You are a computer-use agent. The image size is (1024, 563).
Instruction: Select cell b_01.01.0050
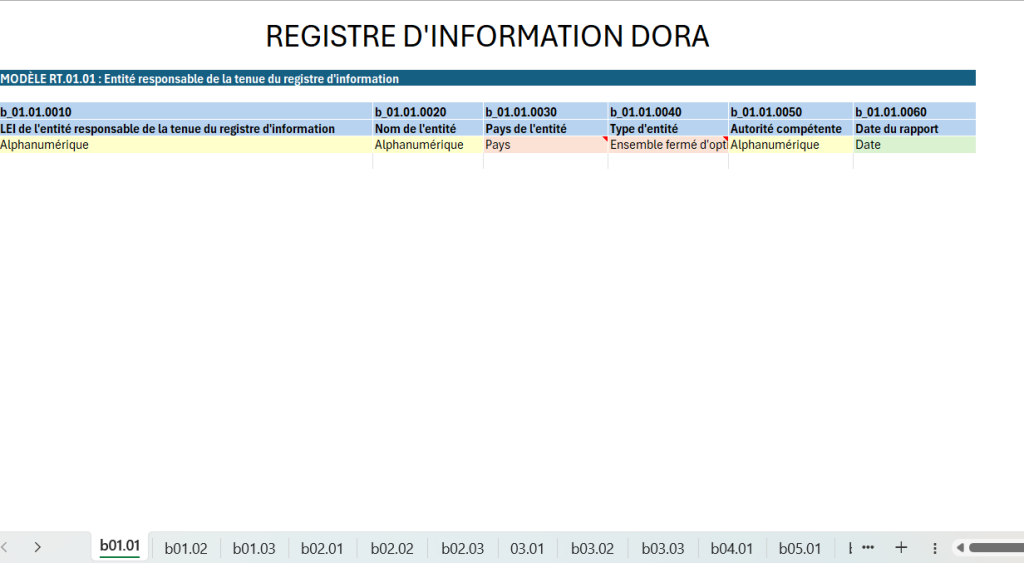(x=791, y=112)
